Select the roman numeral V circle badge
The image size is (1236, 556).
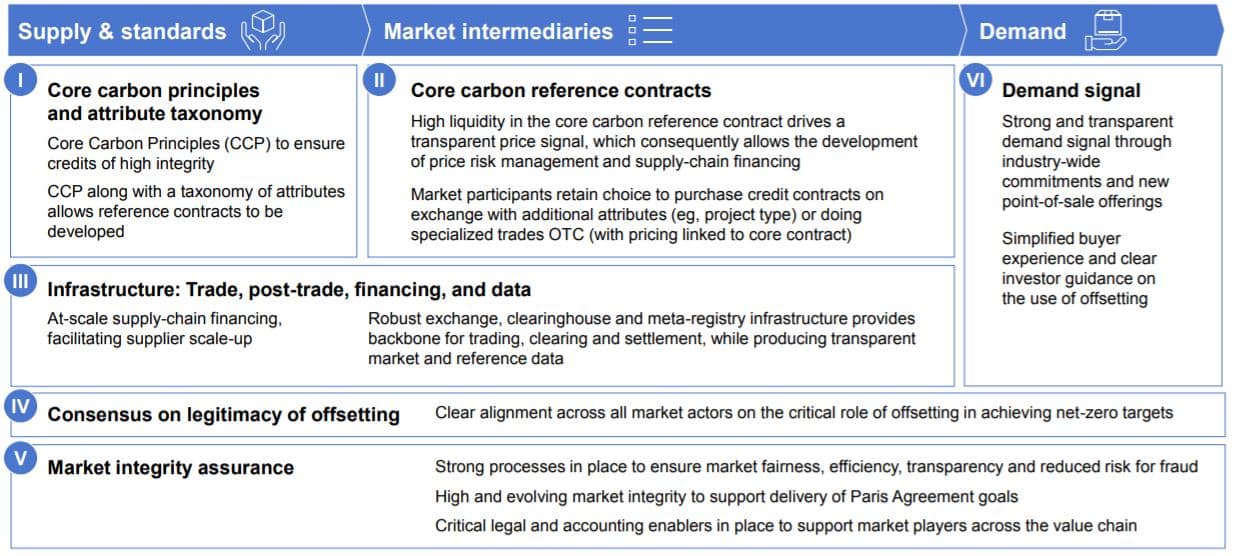[20, 459]
